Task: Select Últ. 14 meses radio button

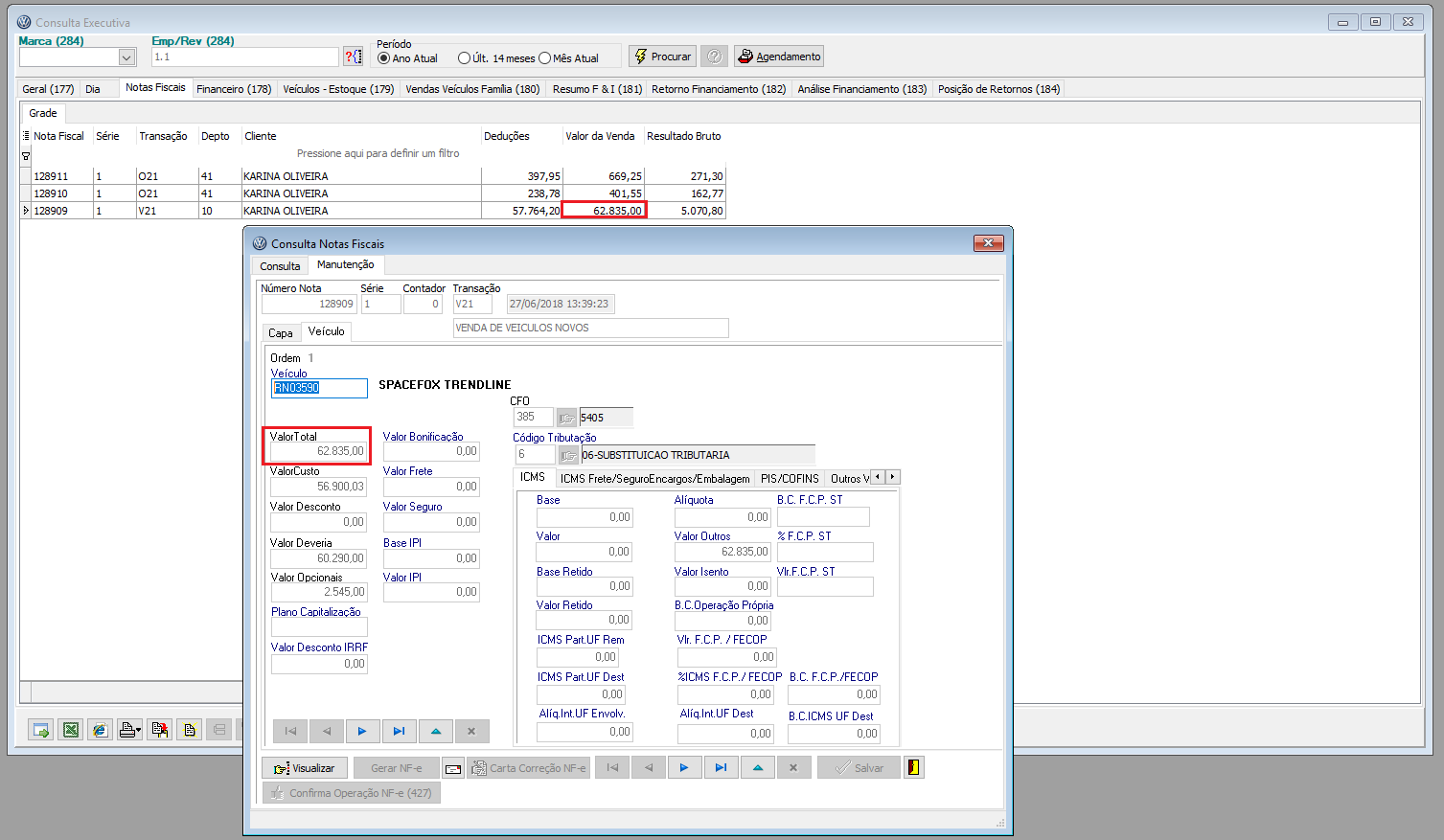Action: 465,58
